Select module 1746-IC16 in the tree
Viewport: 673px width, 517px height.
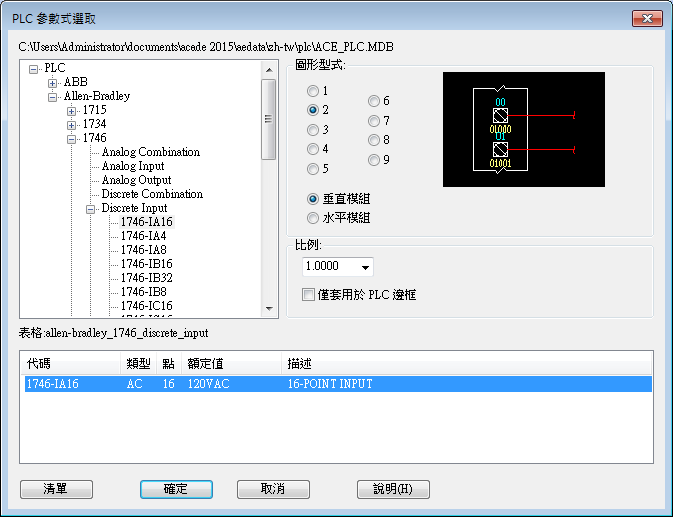146,306
